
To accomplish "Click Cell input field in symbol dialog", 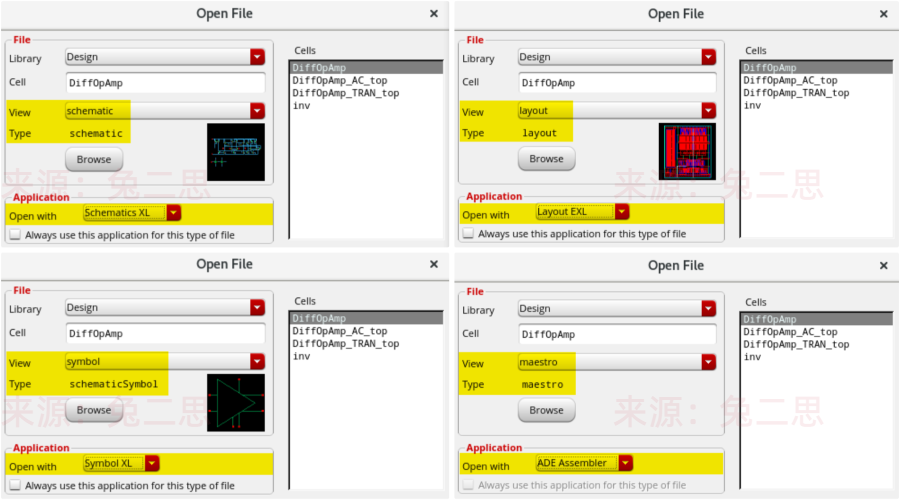I will click(x=165, y=334).
